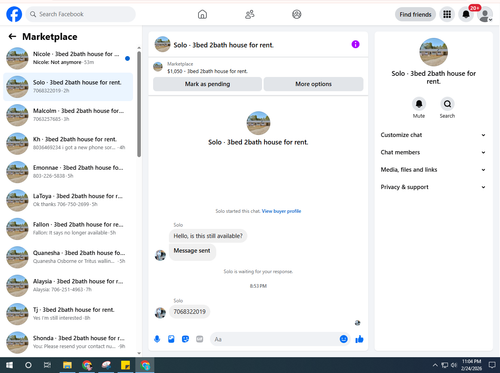Click Mark as pending button
Image resolution: width=500 pixels, height=373 pixels.
[x=207, y=84]
